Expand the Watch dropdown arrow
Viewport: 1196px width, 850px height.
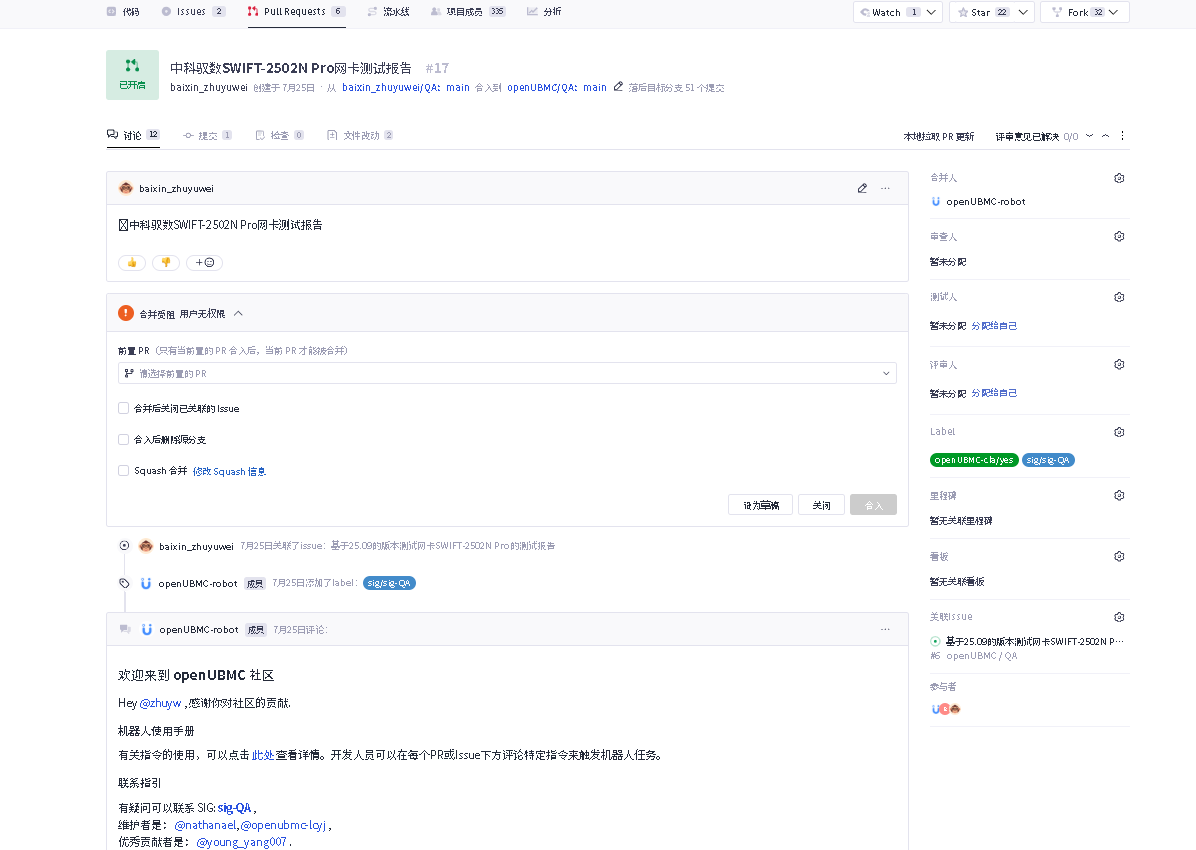[931, 12]
